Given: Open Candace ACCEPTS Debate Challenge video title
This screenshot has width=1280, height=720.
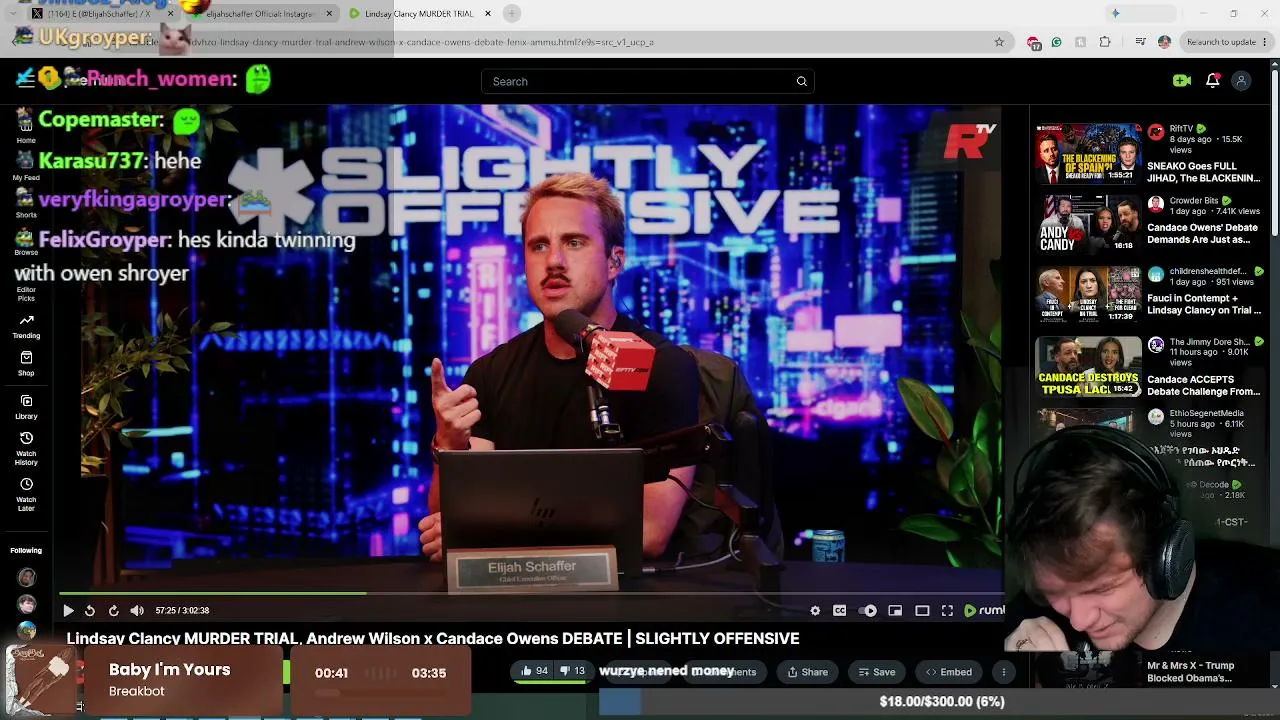Looking at the screenshot, I should (x=1204, y=386).
